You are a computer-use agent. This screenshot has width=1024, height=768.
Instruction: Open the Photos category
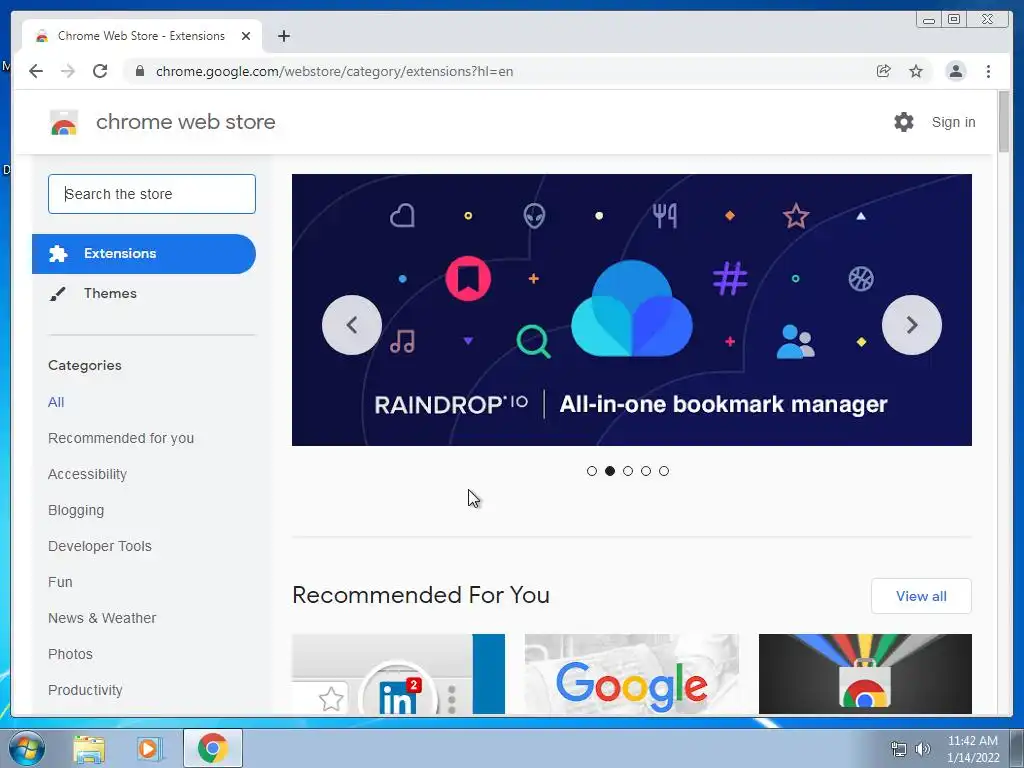click(71, 654)
